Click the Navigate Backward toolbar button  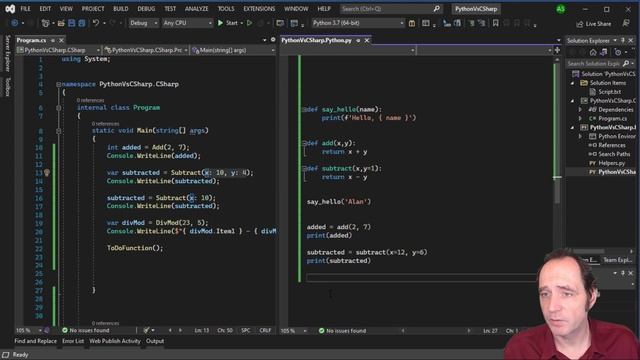point(14,23)
